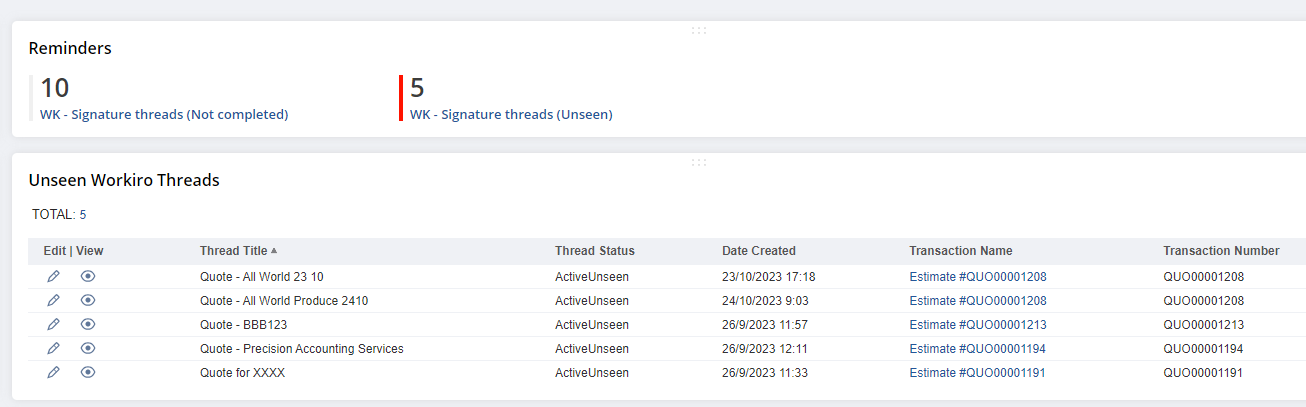Open Estimate #QUO00001194 transaction link

(x=977, y=349)
